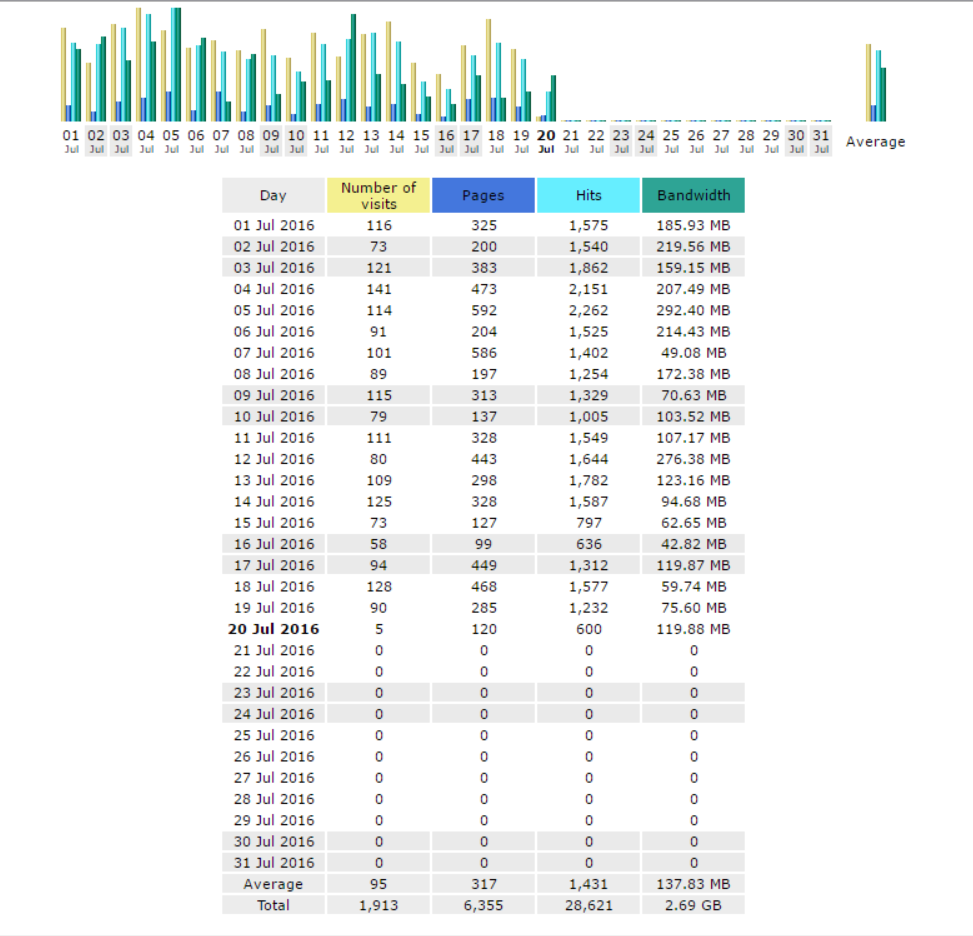Click the Average bar group in chart
Viewport: 973px width, 936px height.
tap(876, 83)
